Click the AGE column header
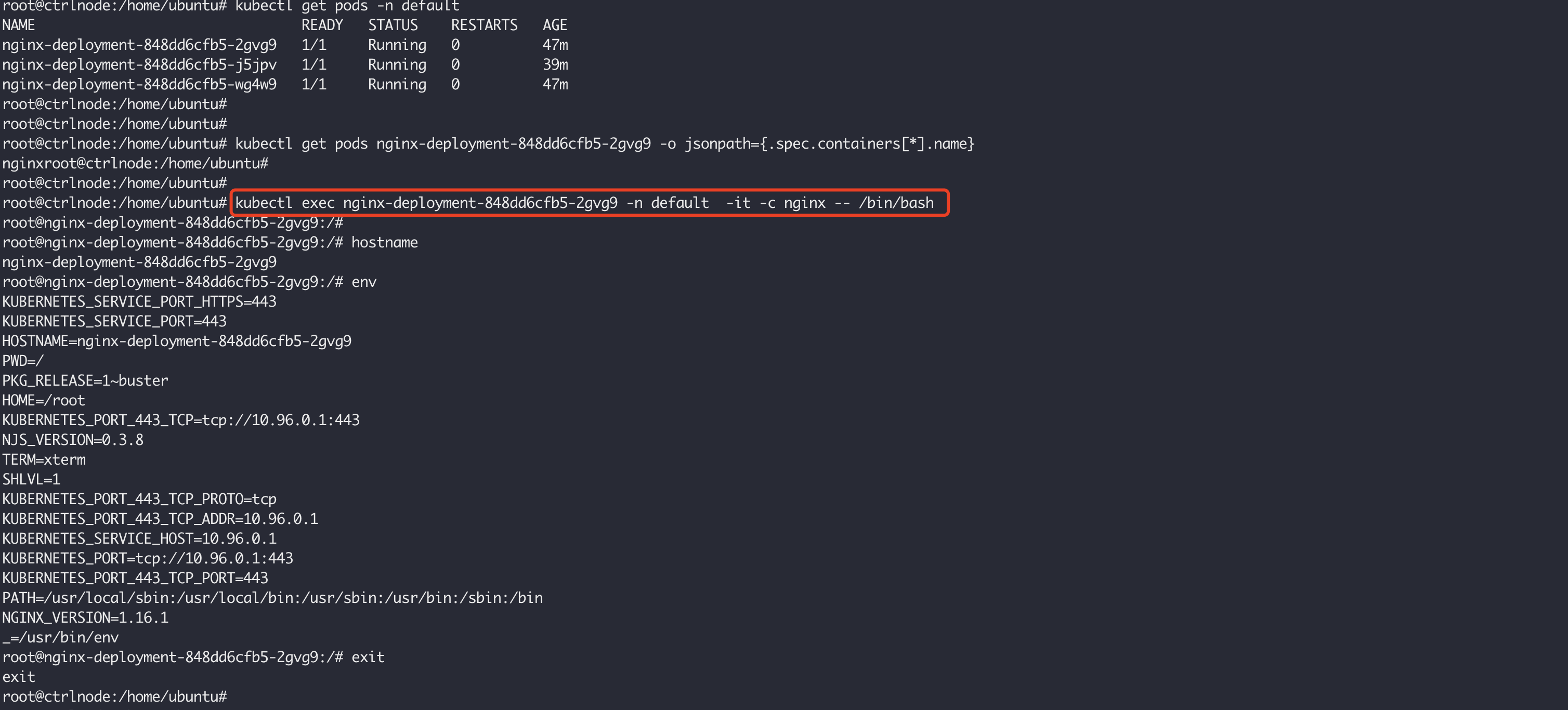This screenshot has width=1568, height=710. (555, 25)
